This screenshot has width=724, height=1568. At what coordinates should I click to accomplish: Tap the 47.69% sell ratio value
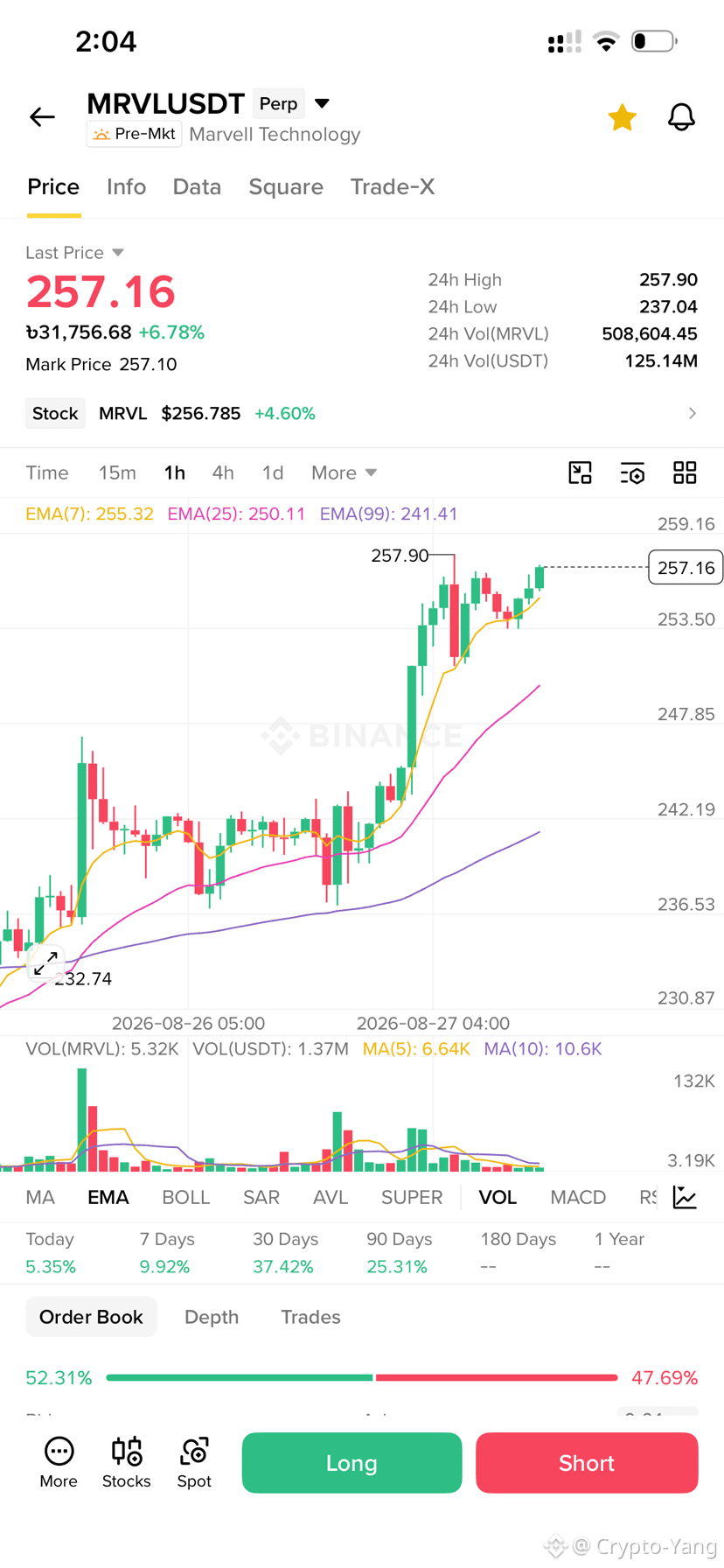[x=665, y=1378]
